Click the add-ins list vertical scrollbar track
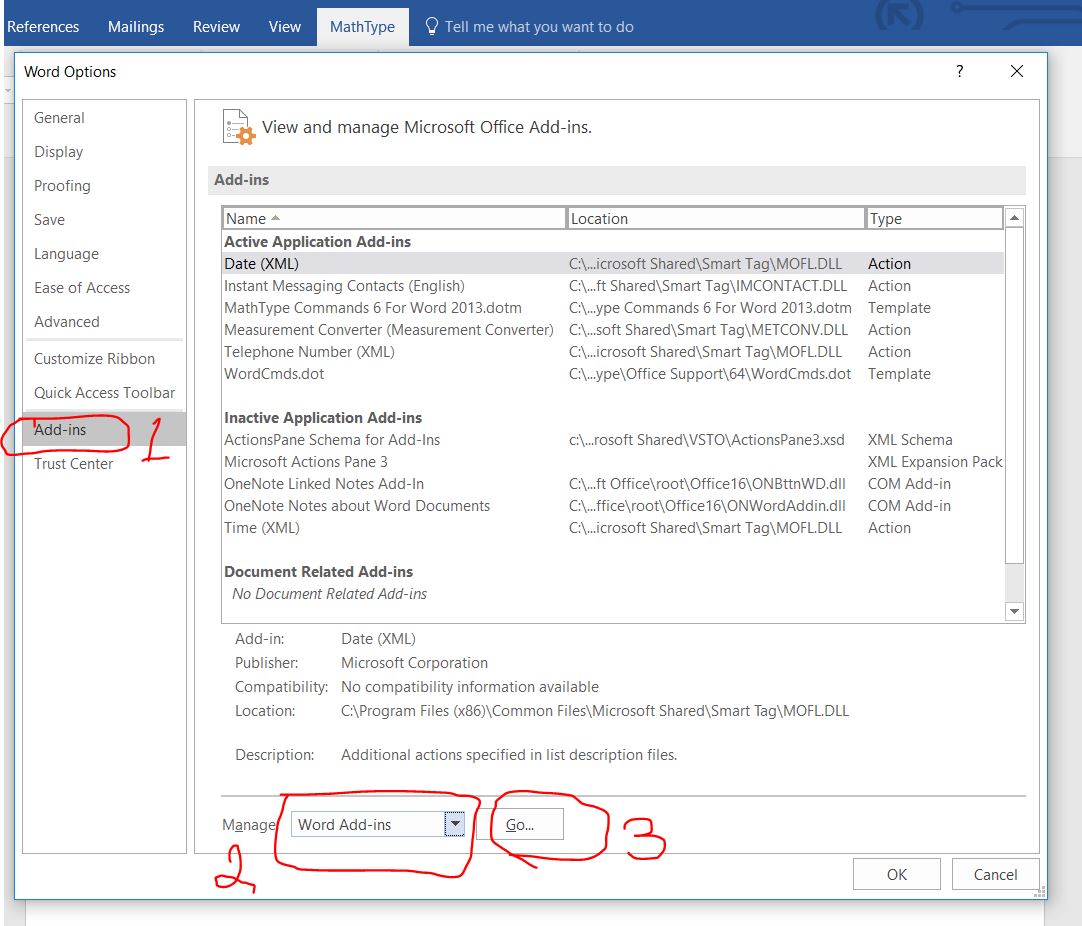1082x926 pixels. coord(1014,582)
